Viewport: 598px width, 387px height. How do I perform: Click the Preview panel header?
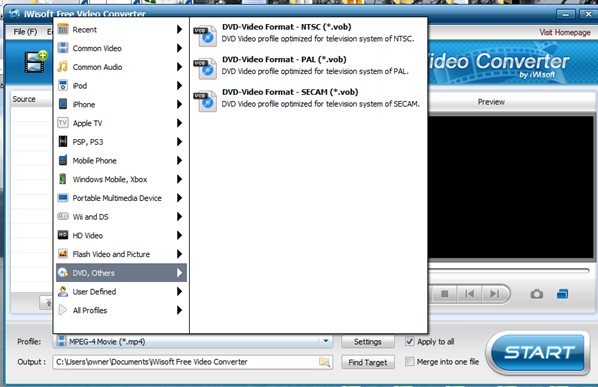(491, 102)
